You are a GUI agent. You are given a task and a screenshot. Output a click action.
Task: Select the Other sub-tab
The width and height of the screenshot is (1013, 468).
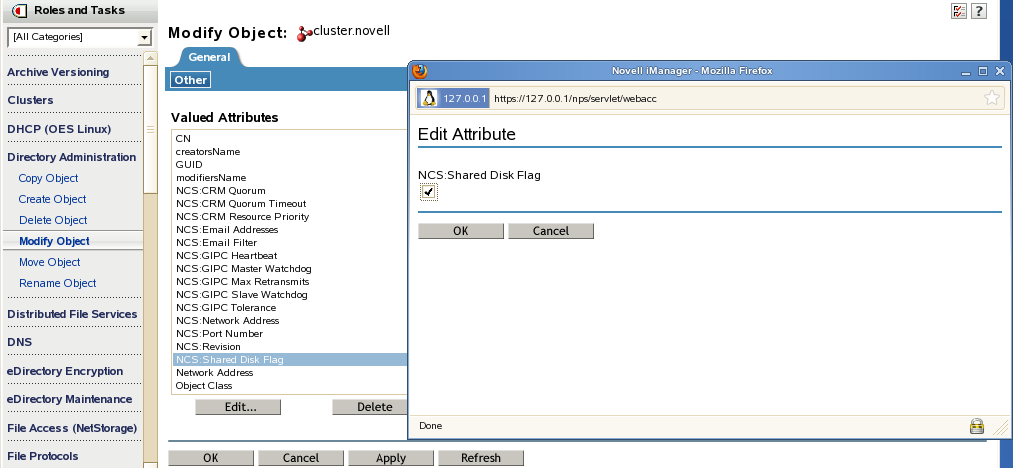pos(191,80)
